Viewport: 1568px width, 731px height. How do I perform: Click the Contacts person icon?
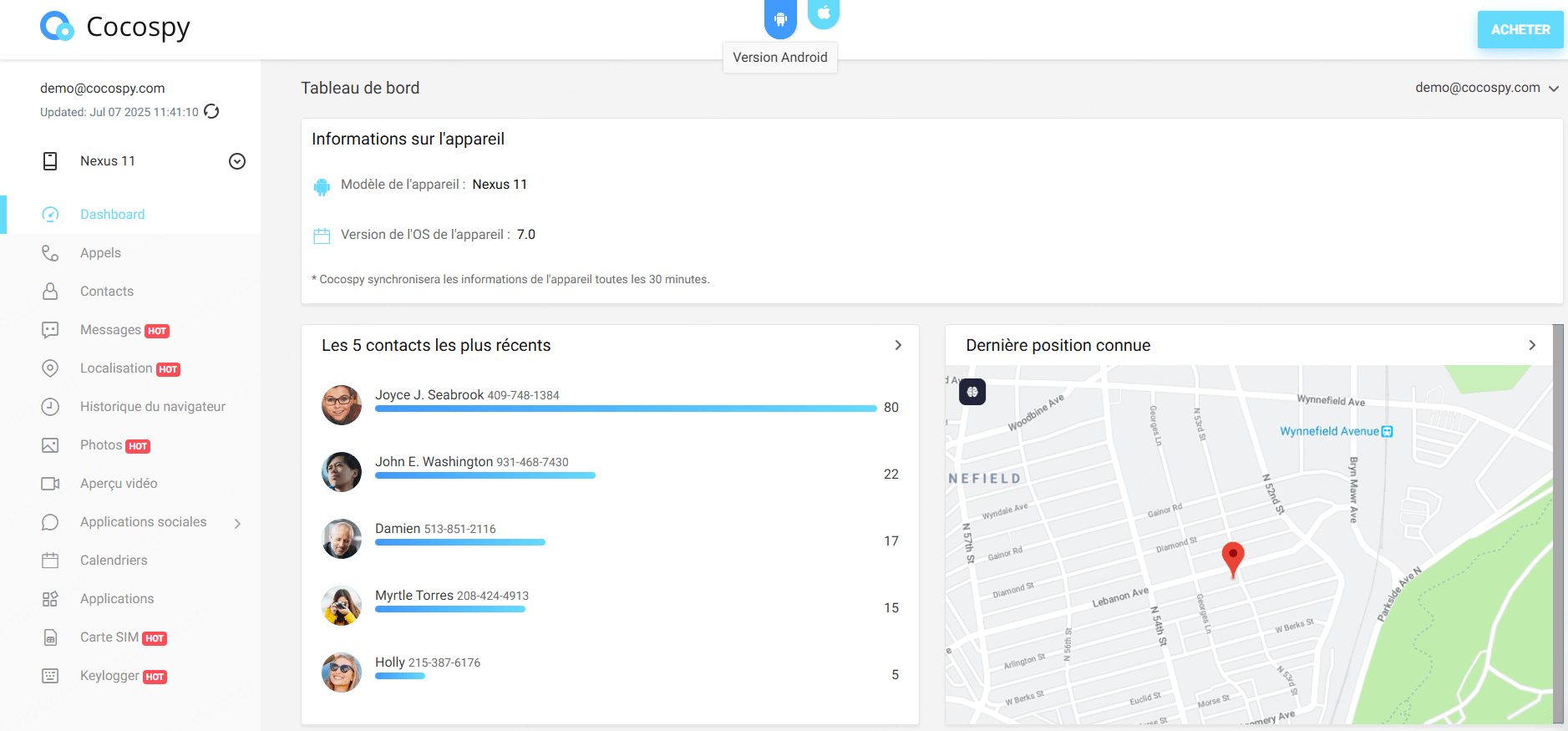tap(50, 292)
